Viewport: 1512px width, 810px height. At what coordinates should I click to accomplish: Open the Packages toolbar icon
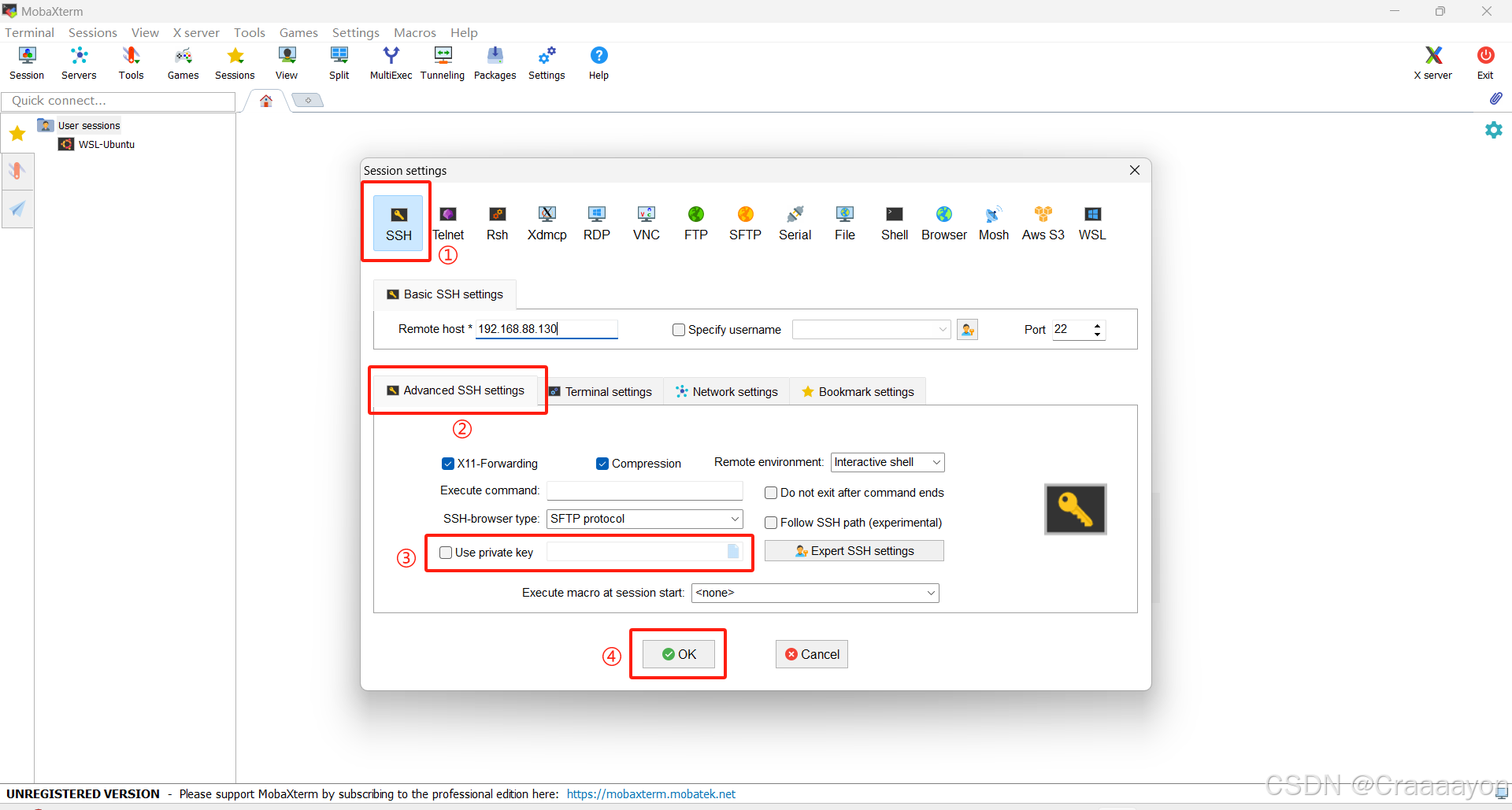point(495,63)
